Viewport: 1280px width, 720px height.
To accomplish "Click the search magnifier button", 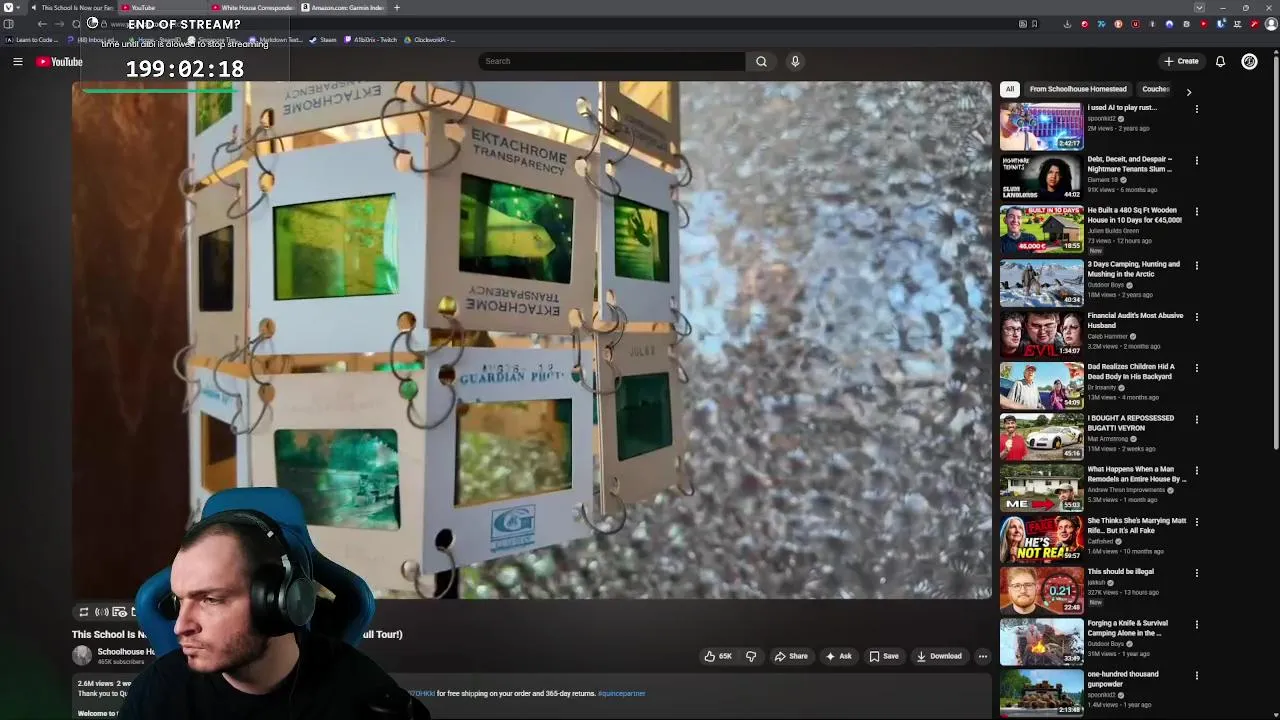I will pyautogui.click(x=761, y=61).
